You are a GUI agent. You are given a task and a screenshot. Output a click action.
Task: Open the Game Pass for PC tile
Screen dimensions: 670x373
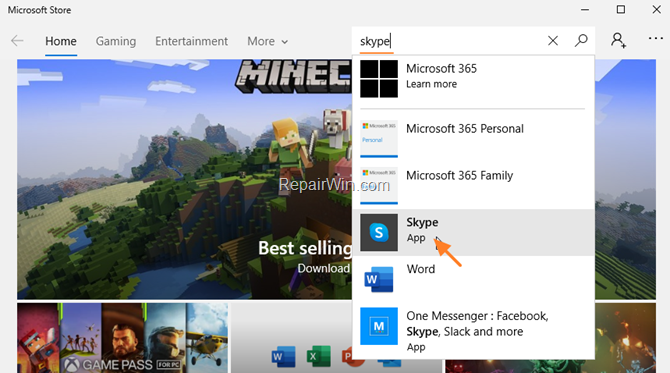(x=123, y=338)
